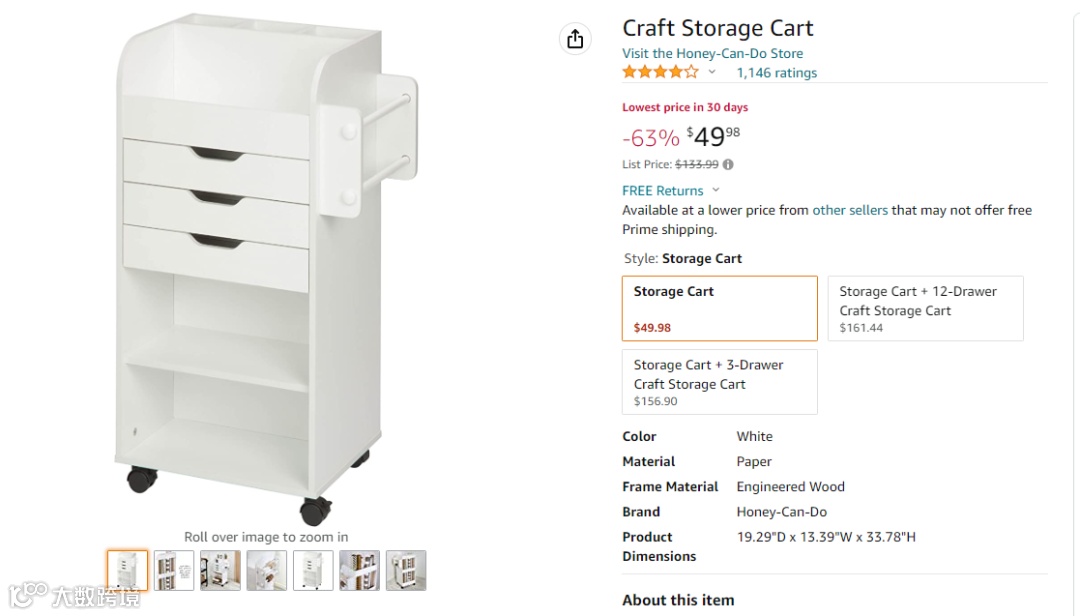Select the sixth product thumbnail
Image resolution: width=1080 pixels, height=616 pixels.
(x=359, y=570)
